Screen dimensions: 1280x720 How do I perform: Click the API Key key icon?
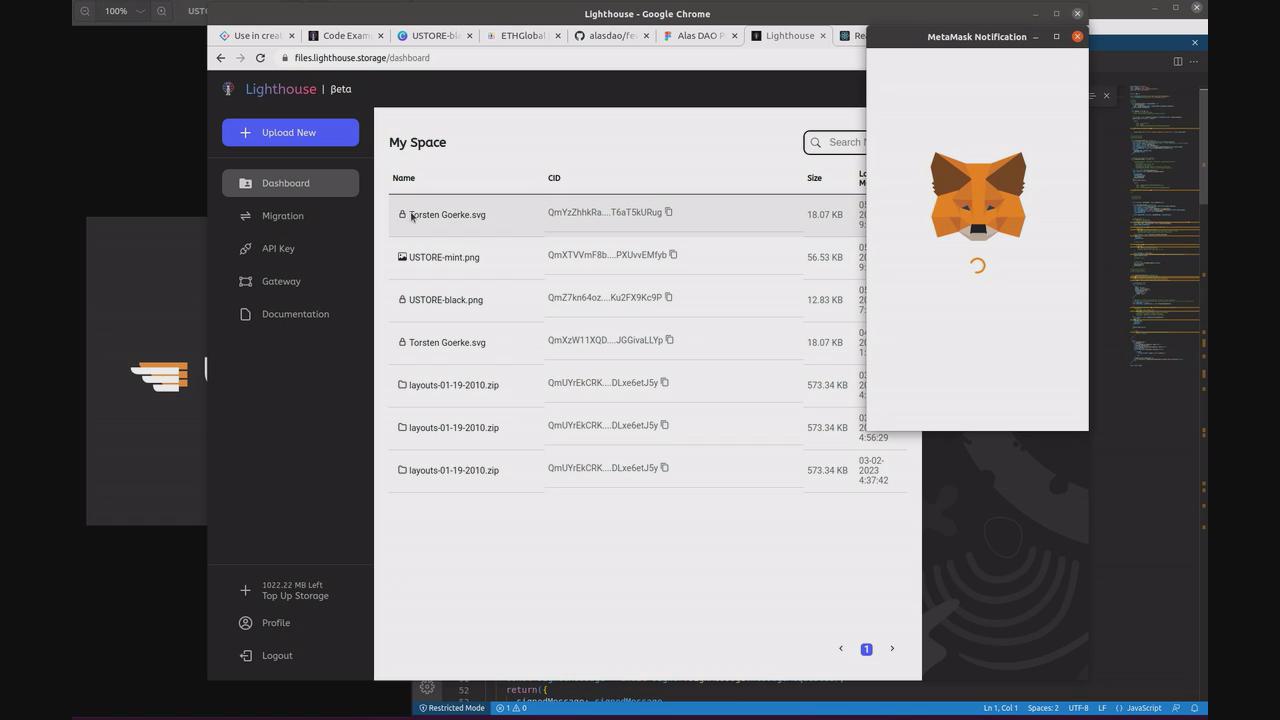pos(245,249)
